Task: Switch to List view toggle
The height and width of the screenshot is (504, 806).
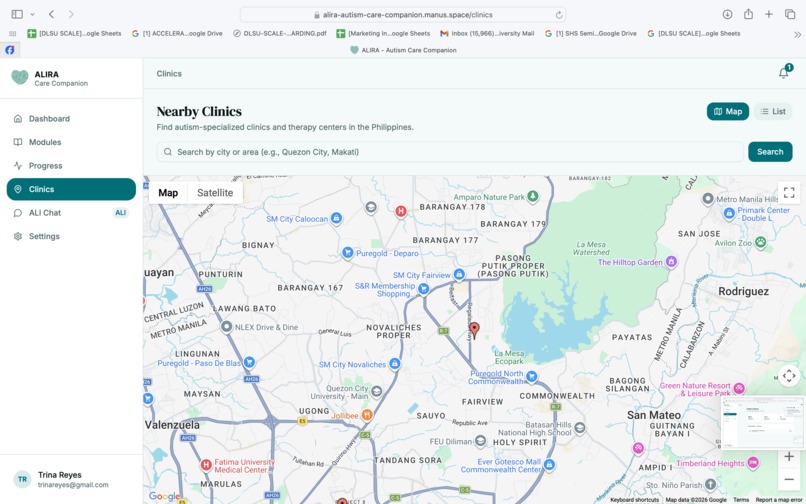Action: (x=773, y=112)
